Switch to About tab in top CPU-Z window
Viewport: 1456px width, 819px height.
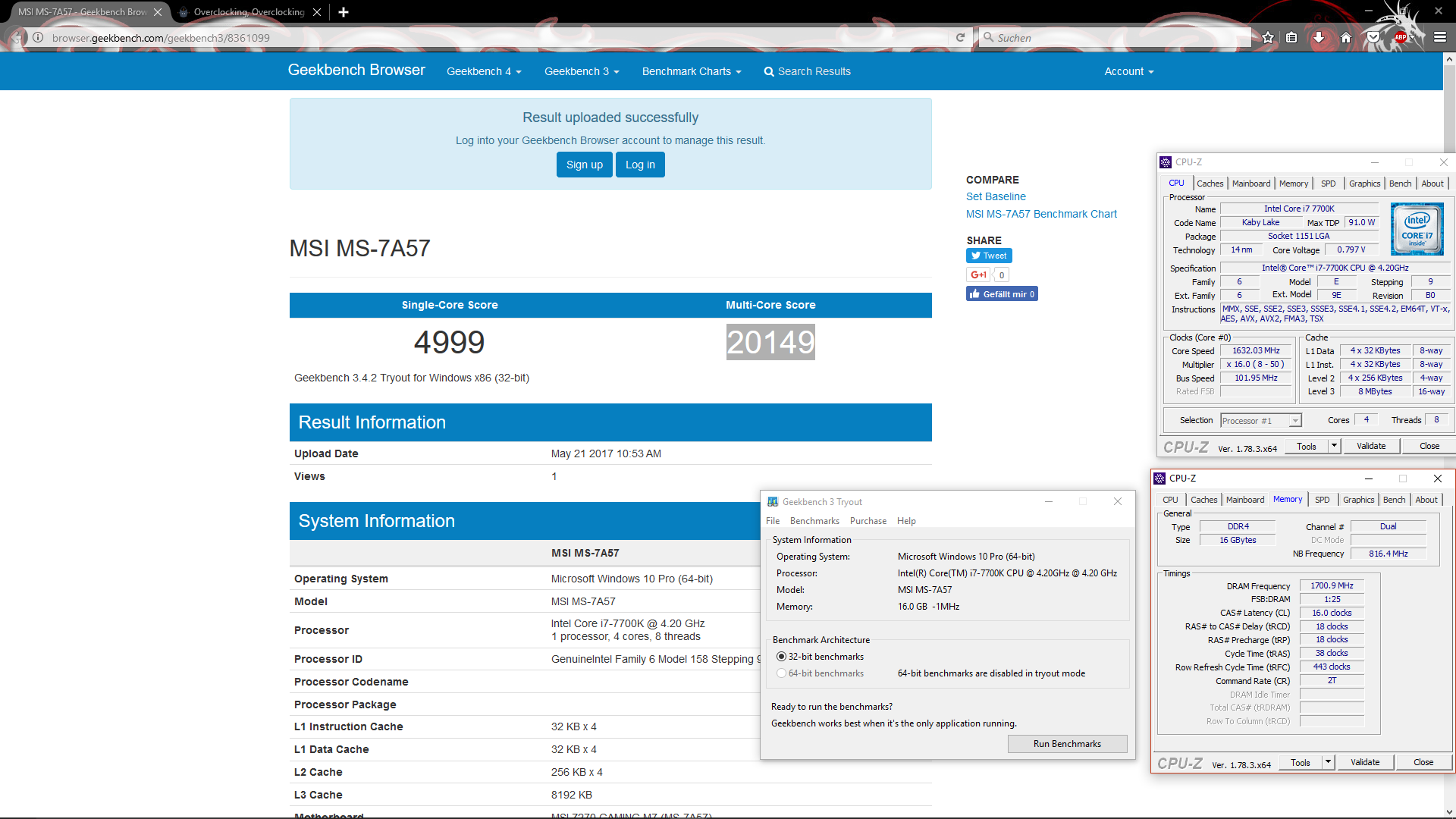[x=1432, y=184]
